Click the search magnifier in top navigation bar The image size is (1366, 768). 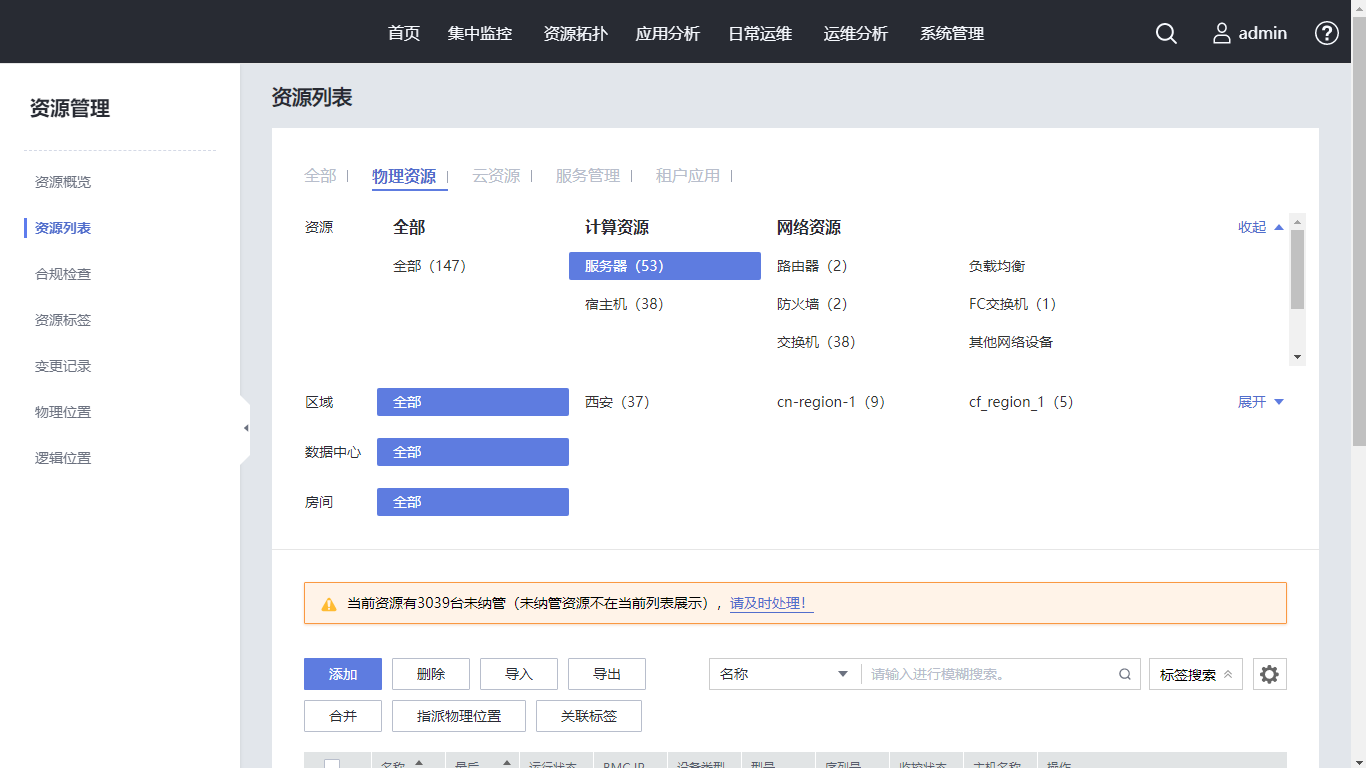(x=1166, y=33)
